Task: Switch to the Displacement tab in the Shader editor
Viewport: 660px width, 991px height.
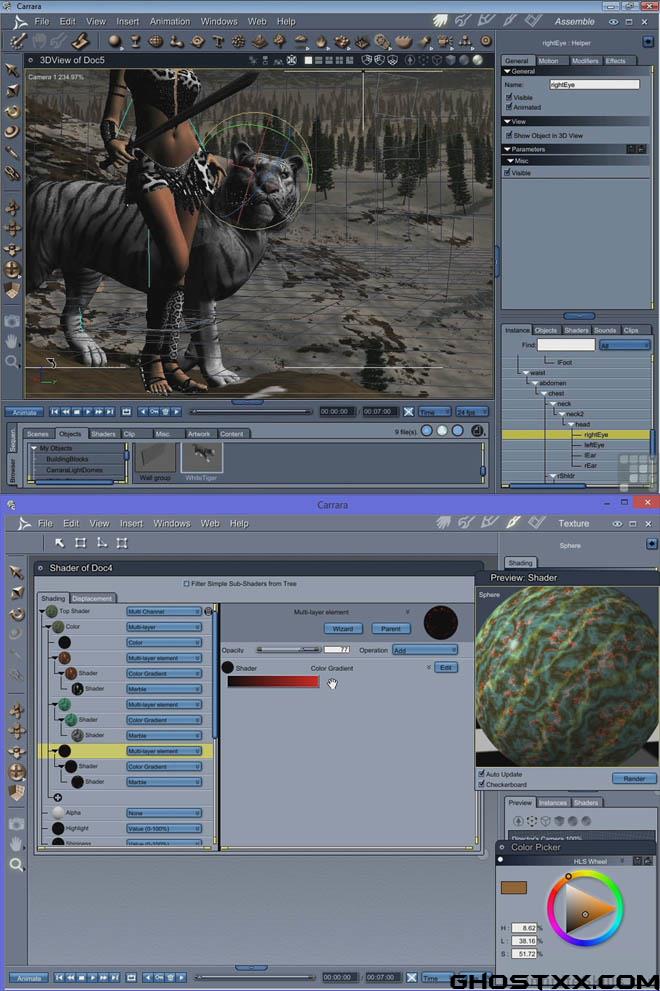Action: click(x=92, y=598)
